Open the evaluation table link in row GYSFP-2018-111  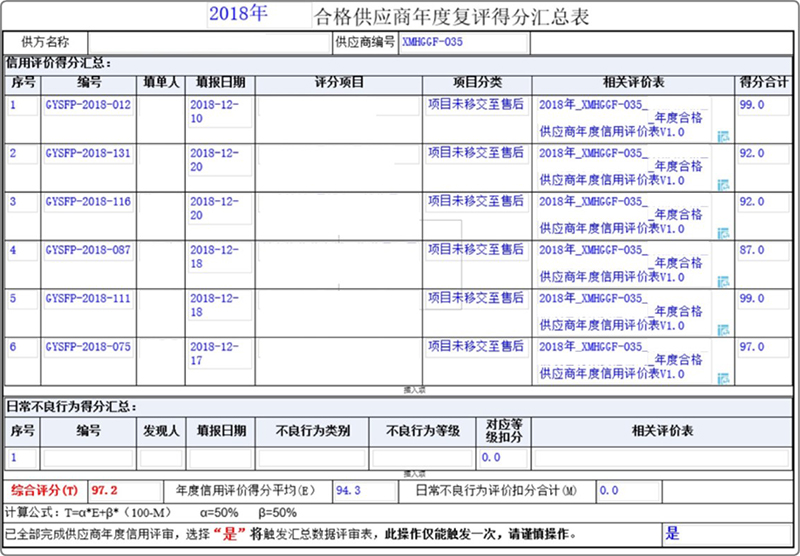pos(623,312)
